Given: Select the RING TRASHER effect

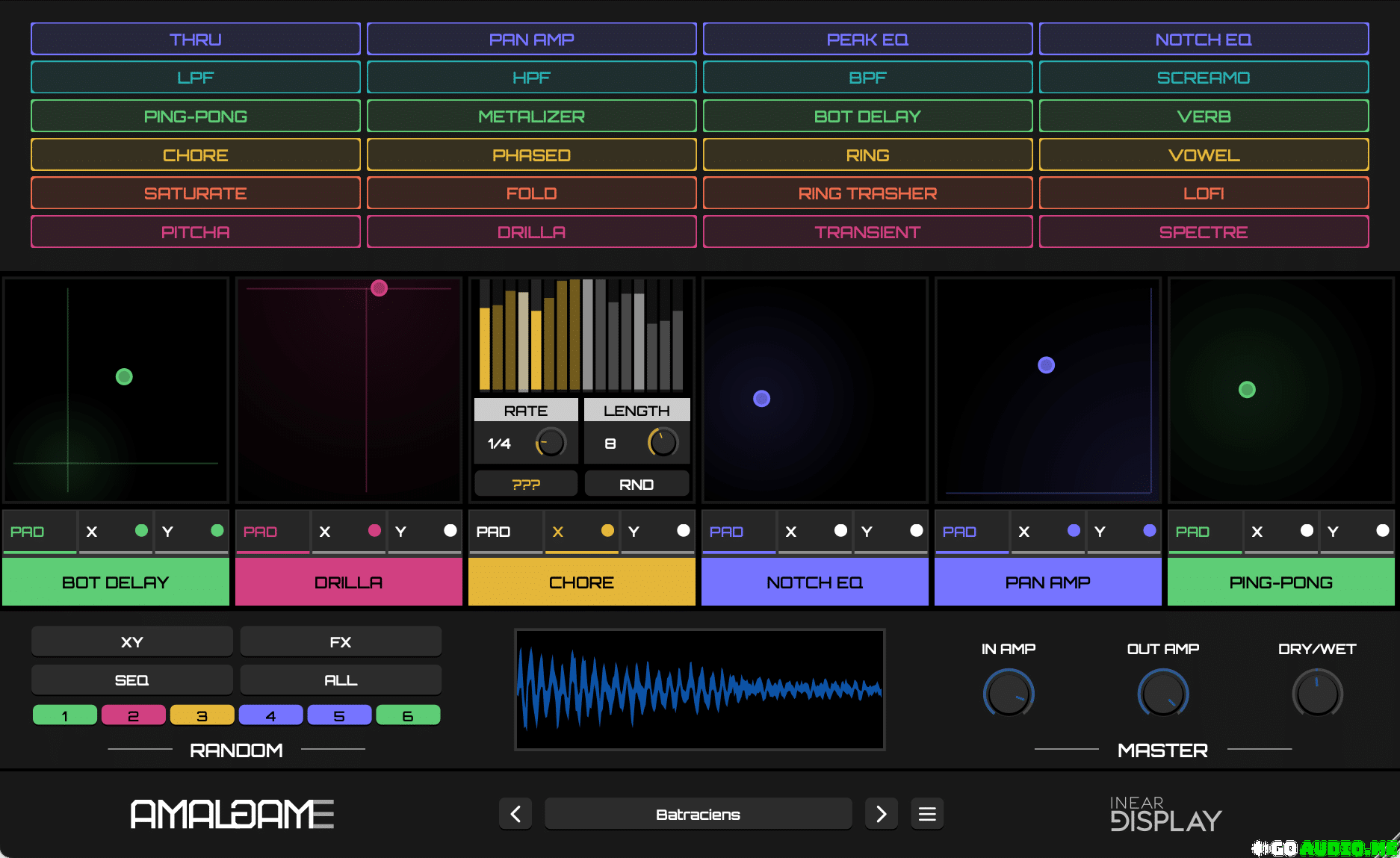Looking at the screenshot, I should (868, 193).
